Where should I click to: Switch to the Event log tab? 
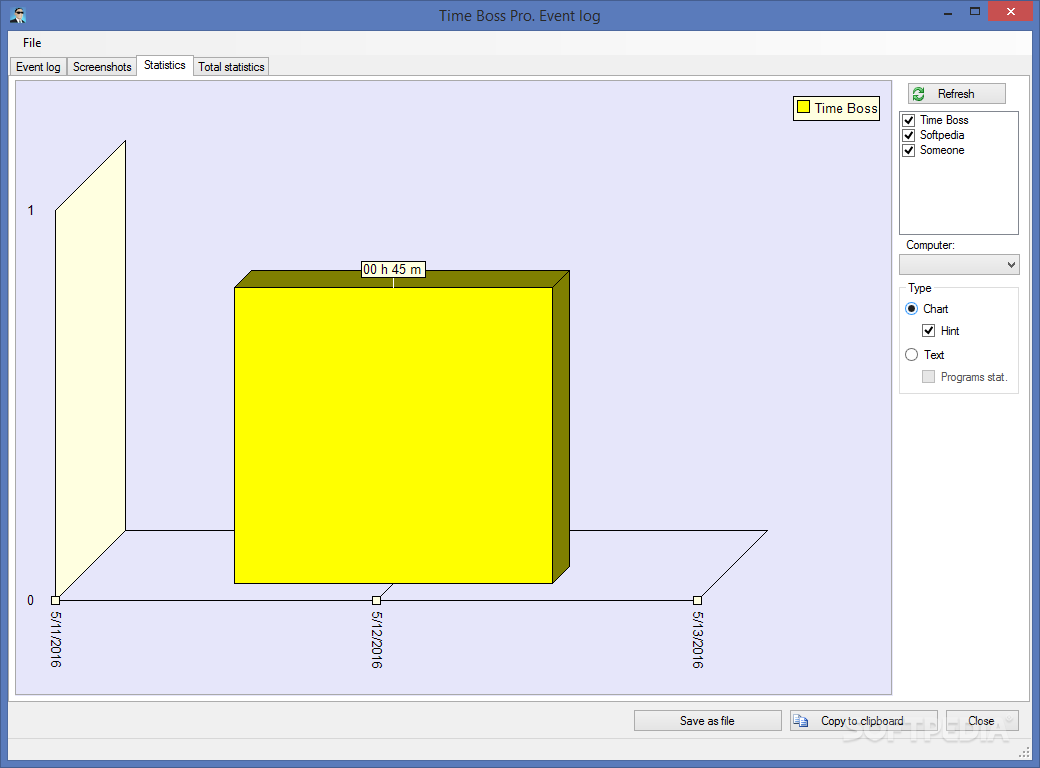38,67
